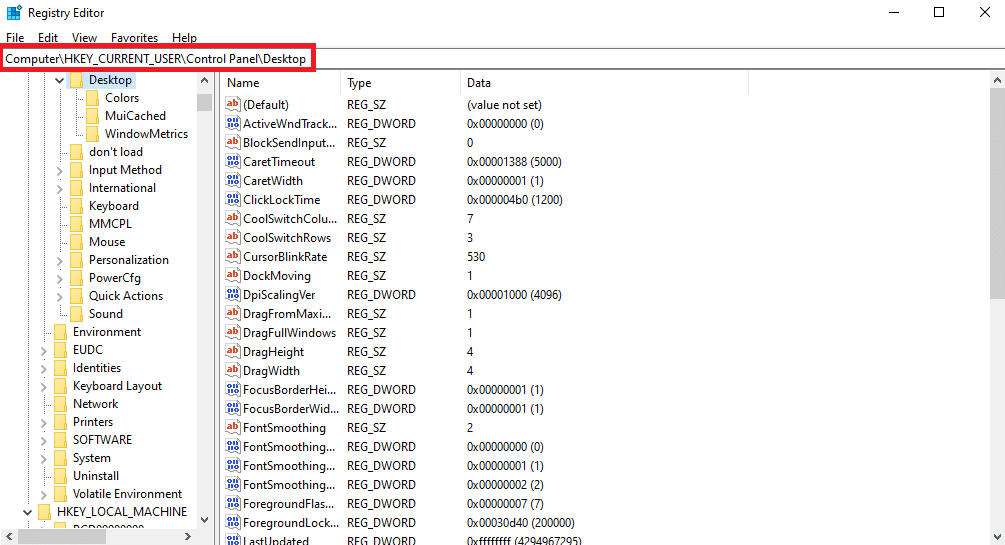This screenshot has width=1005, height=545.
Task: Collapse the HKEY_LOCAL_MACHINE hive
Action: pos(28,512)
